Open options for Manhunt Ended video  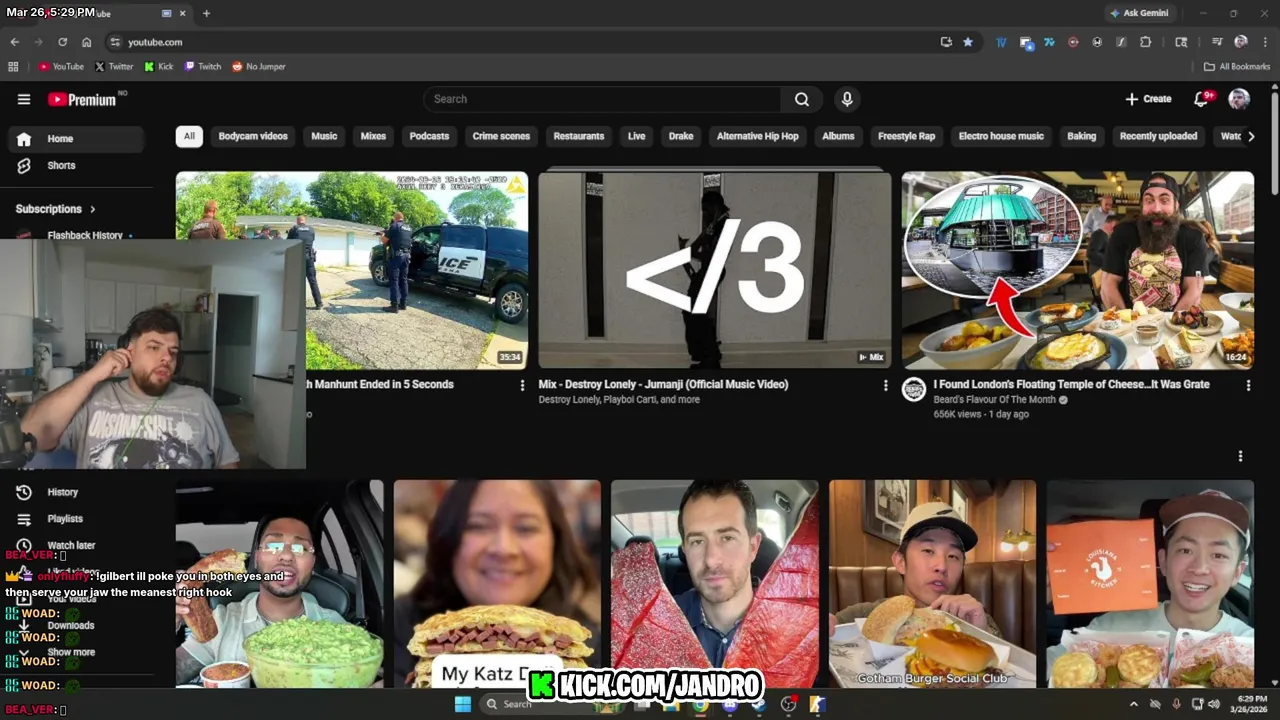pyautogui.click(x=522, y=385)
